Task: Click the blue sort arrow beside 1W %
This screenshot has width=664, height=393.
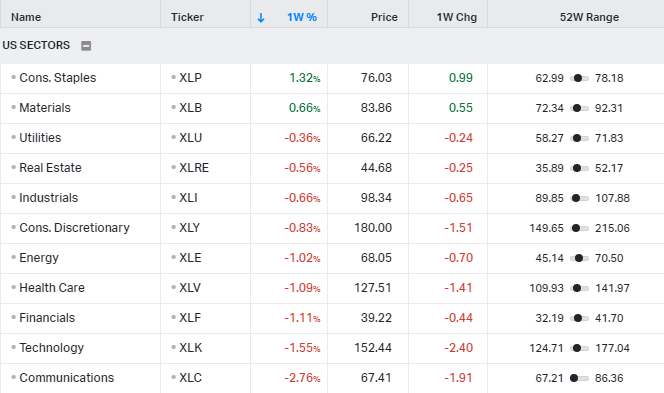Action: [x=261, y=17]
